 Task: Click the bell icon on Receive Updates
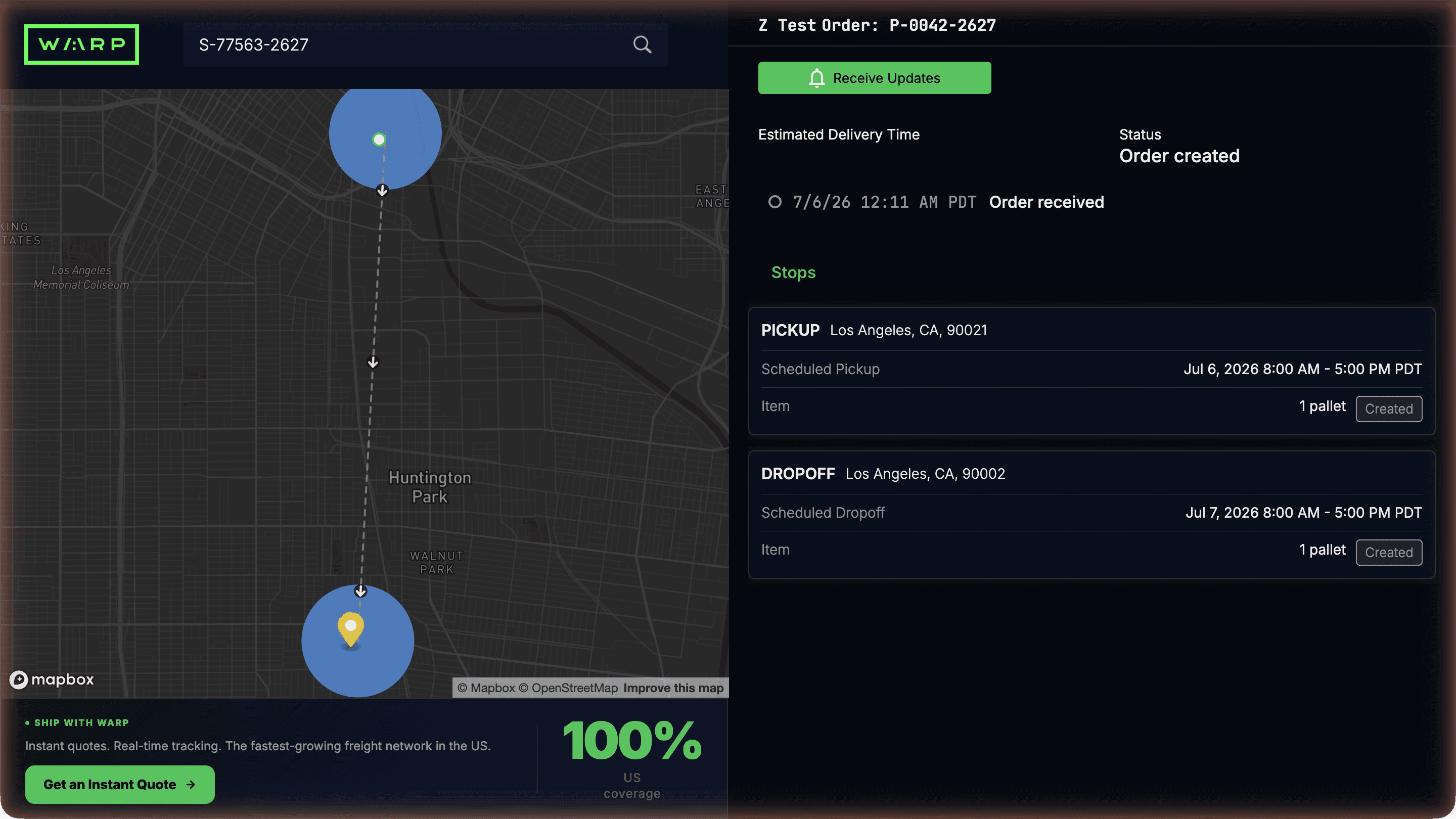tap(816, 78)
